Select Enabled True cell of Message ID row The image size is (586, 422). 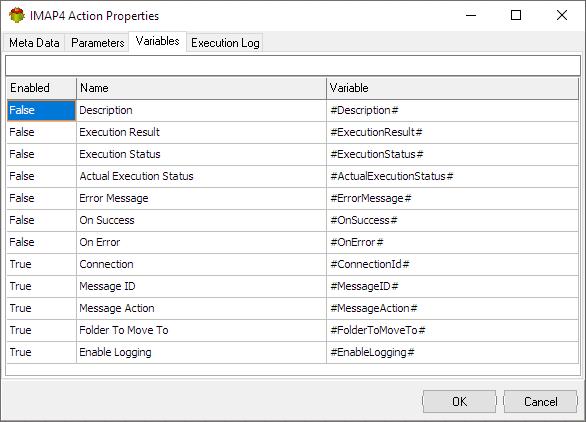pos(41,287)
